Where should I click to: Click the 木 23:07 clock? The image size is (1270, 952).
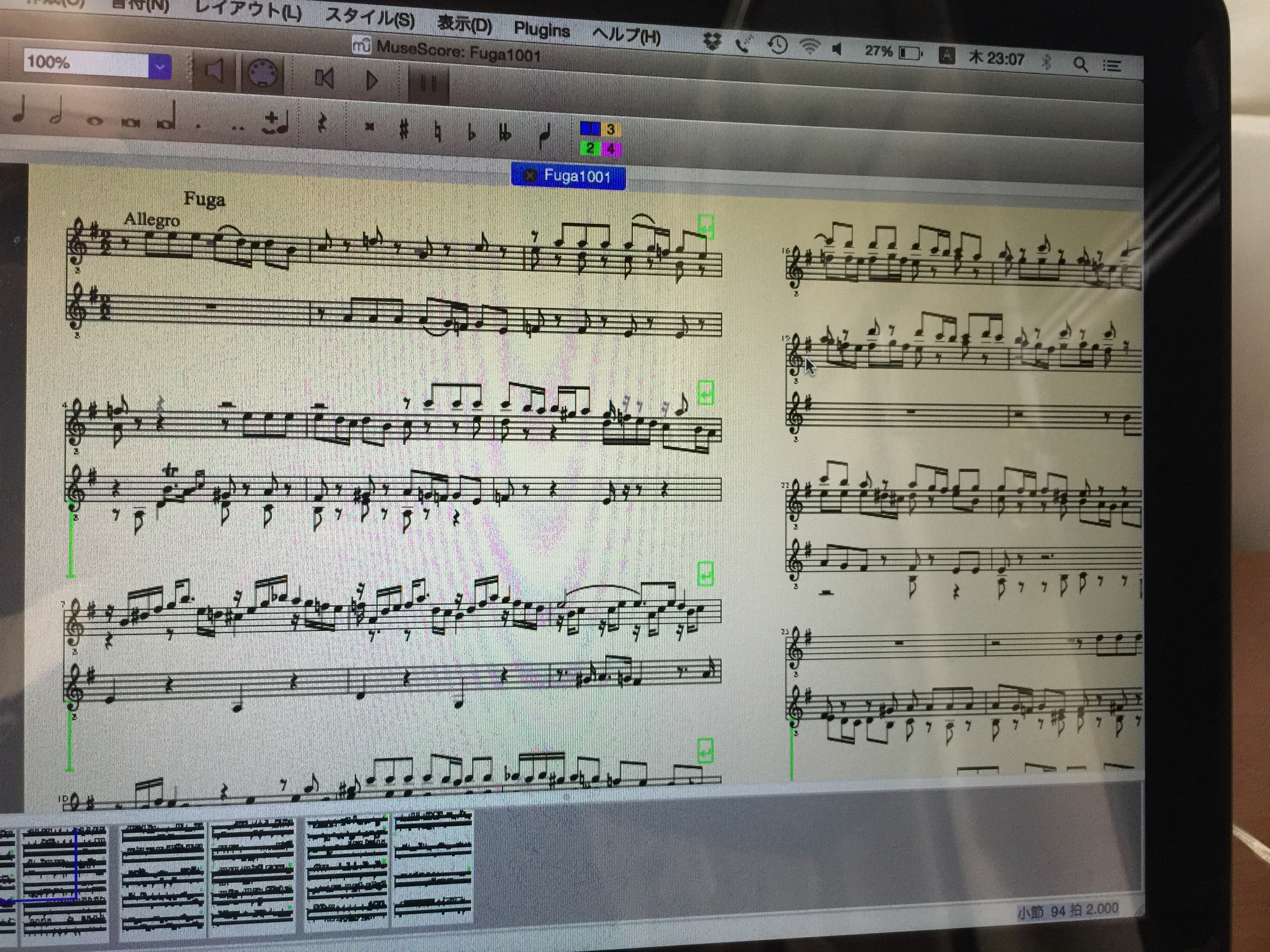[996, 58]
